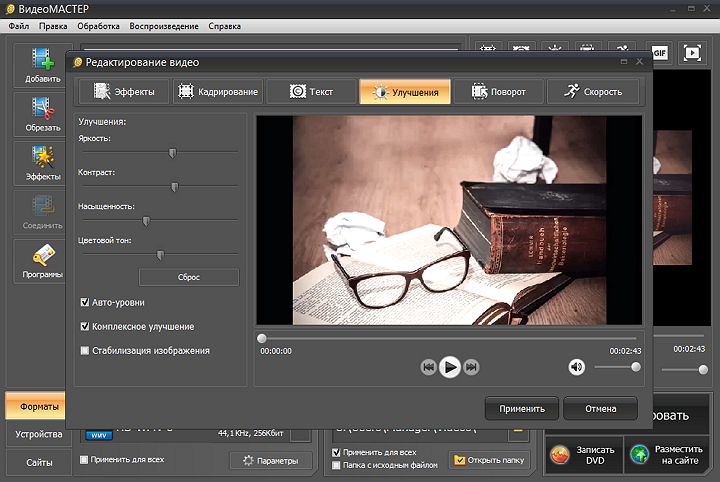Screen dimensions: 720x482
Task: Open the Скорость tab
Action: coord(592,91)
